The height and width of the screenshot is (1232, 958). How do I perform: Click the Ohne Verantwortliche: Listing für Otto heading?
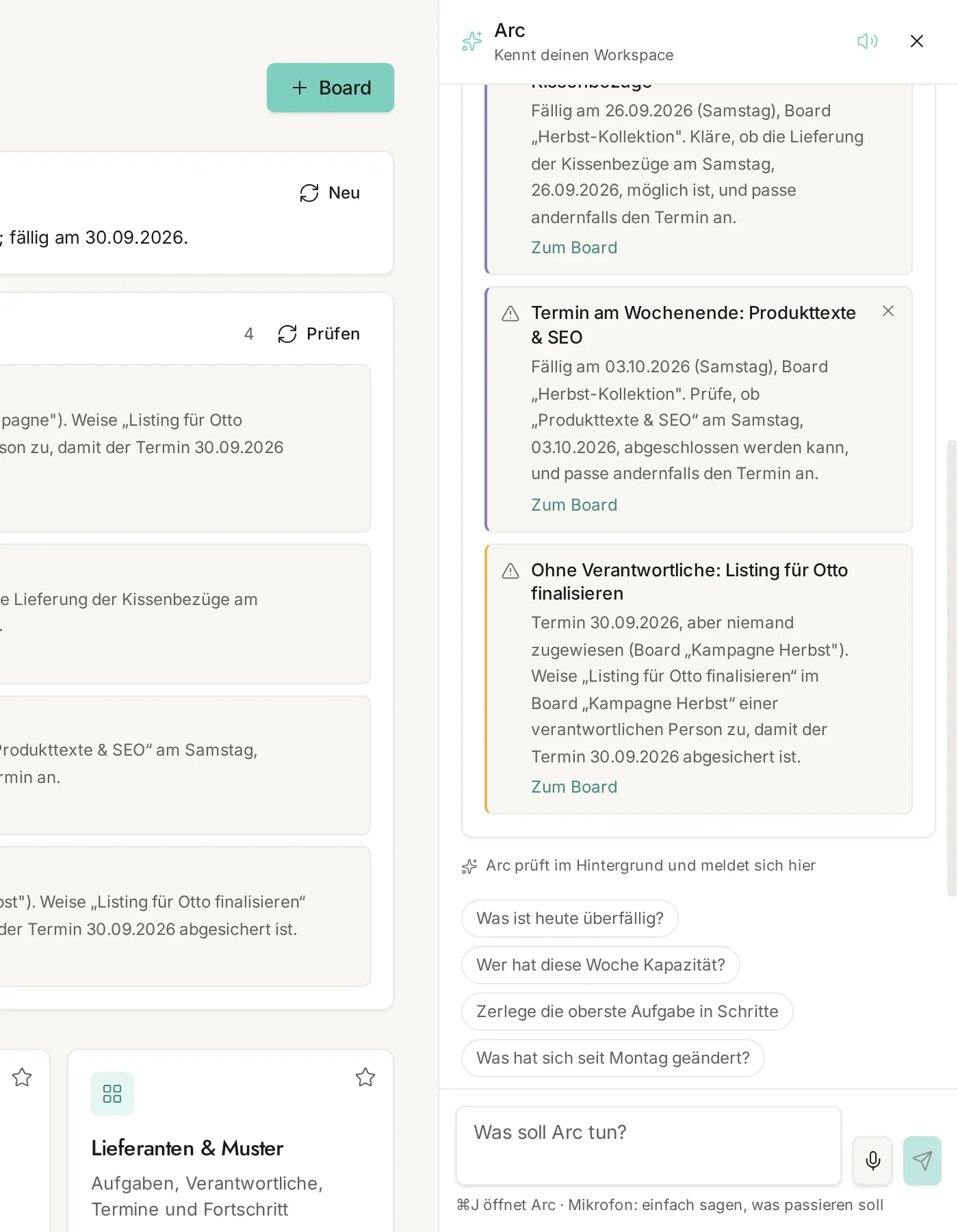[689, 582]
